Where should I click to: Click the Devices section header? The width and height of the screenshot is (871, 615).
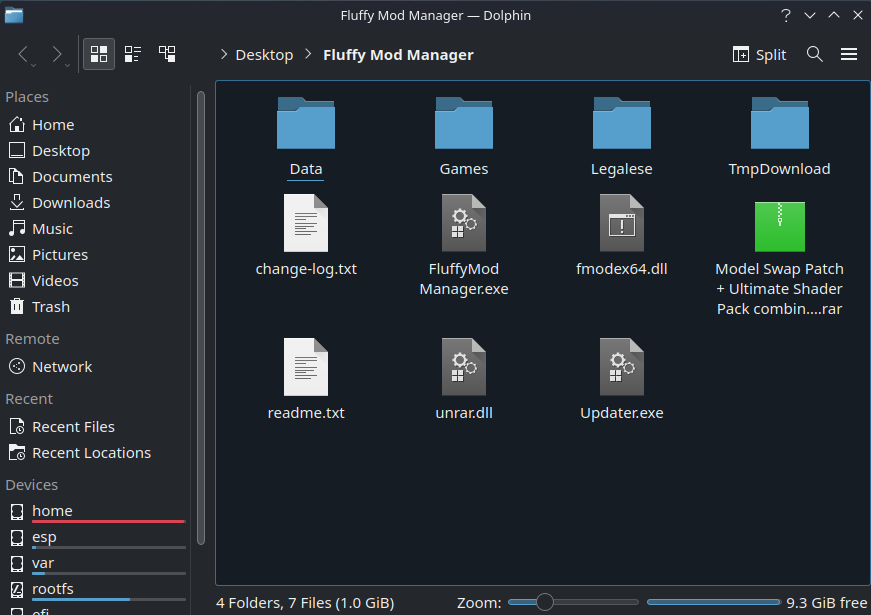[x=32, y=485]
